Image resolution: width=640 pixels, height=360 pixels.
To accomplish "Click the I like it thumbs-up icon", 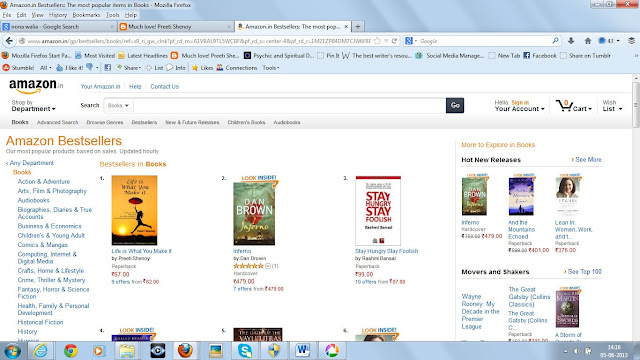I will (x=60, y=68).
